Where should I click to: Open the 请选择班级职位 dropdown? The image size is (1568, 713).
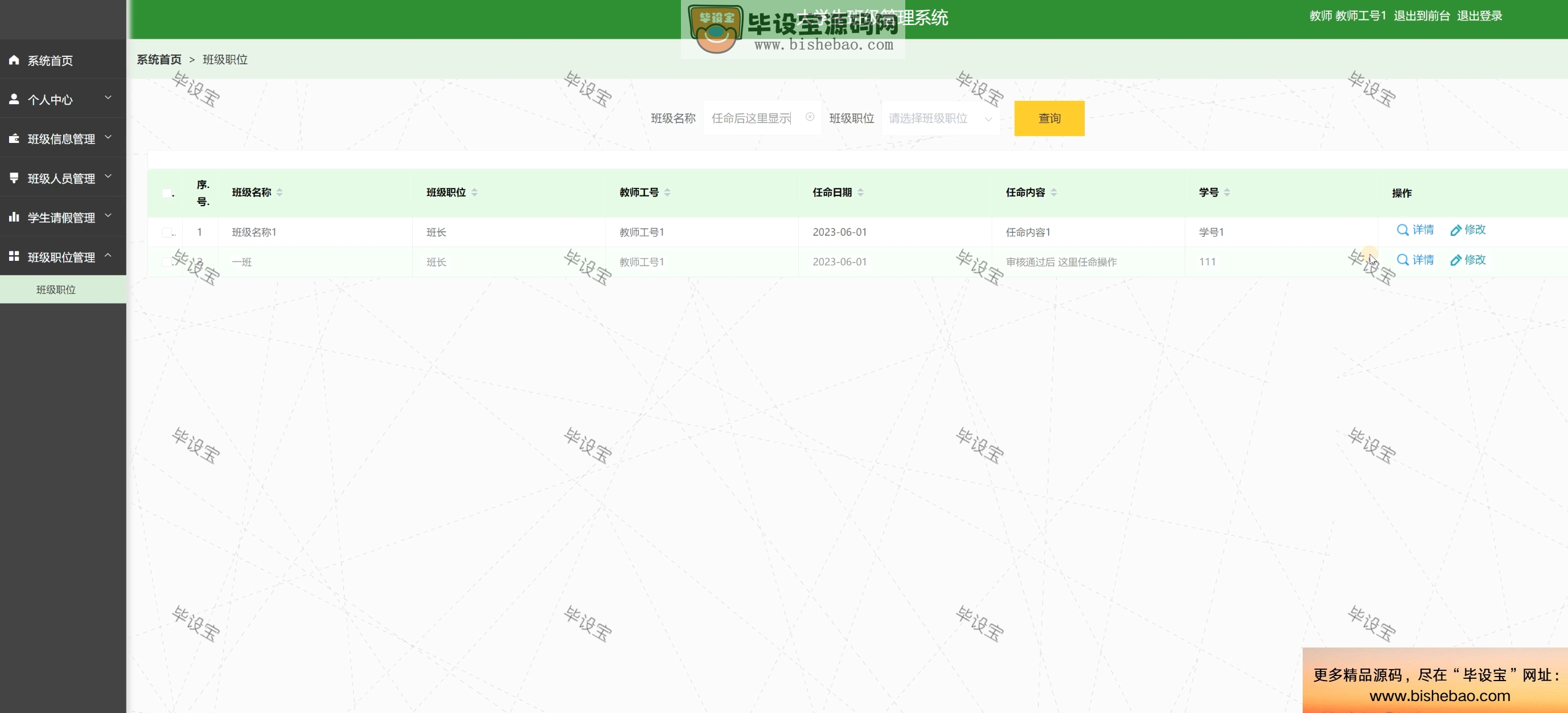940,118
